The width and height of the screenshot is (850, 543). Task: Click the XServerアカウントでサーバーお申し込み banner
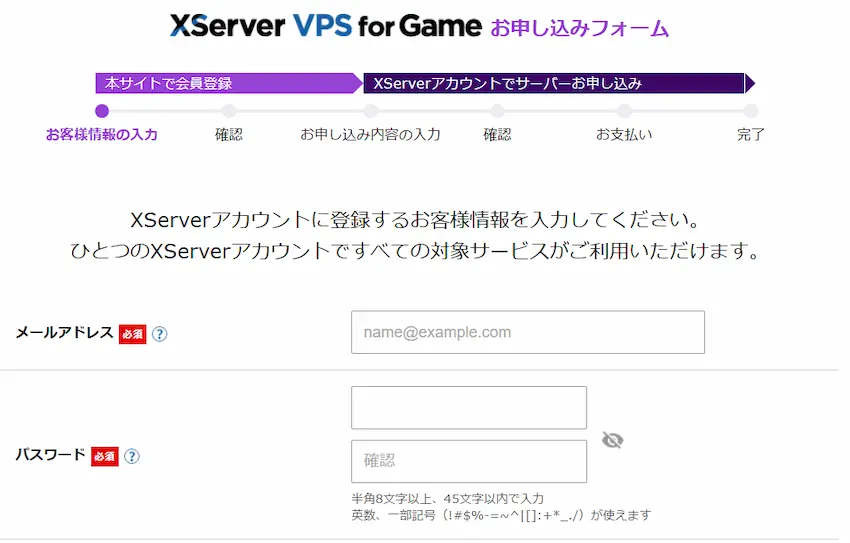click(558, 83)
